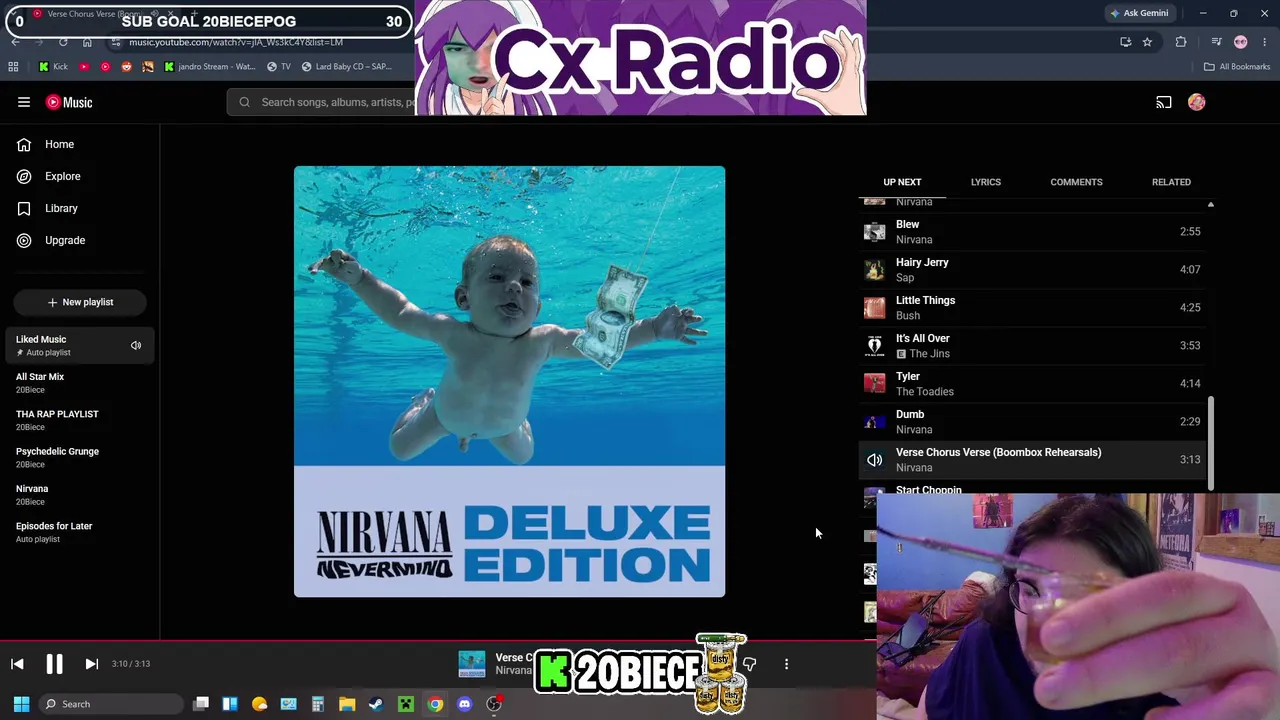Click the Windows taskbar Search box
The height and width of the screenshot is (720, 1280).
click(x=110, y=704)
